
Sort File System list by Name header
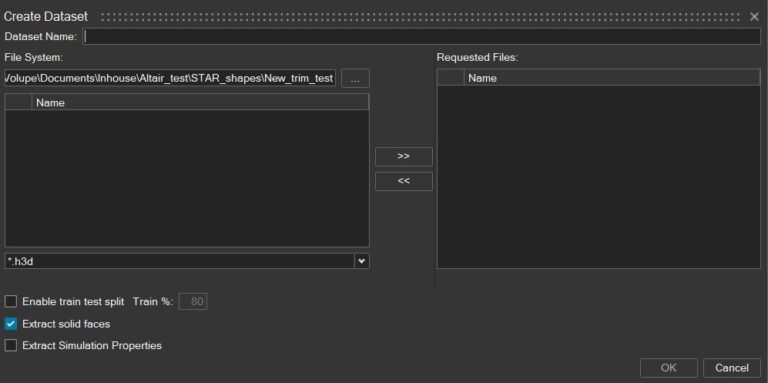pyautogui.click(x=200, y=102)
